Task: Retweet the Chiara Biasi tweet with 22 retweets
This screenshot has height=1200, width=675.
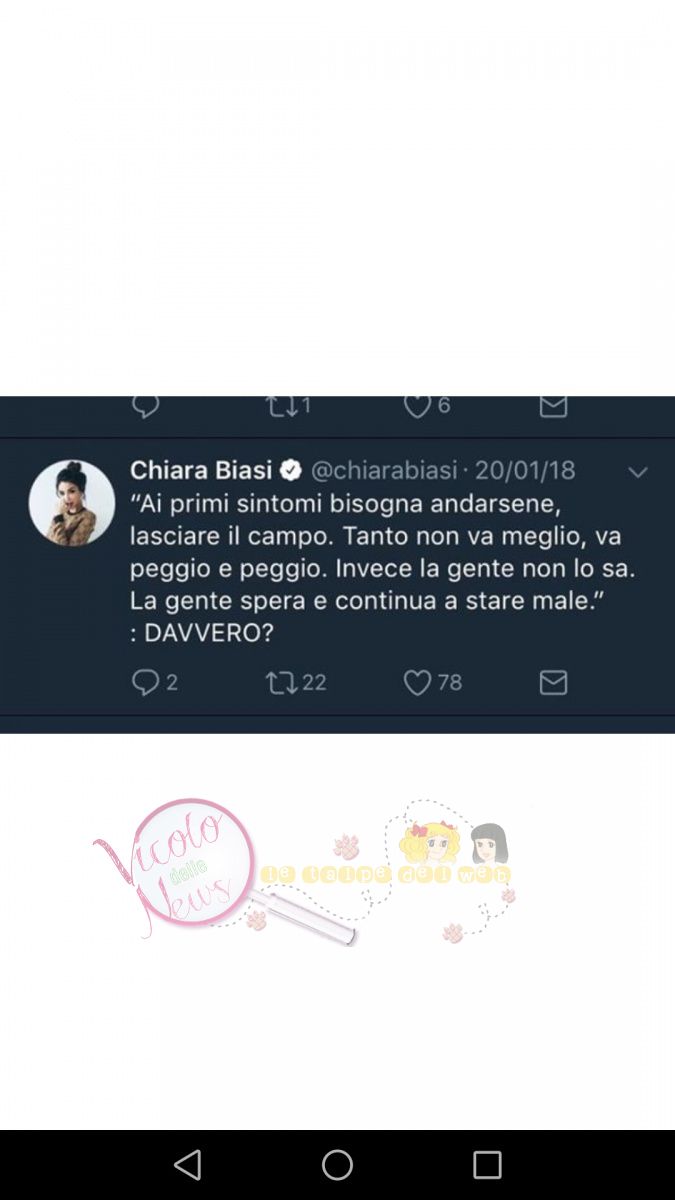Action: pyautogui.click(x=282, y=682)
